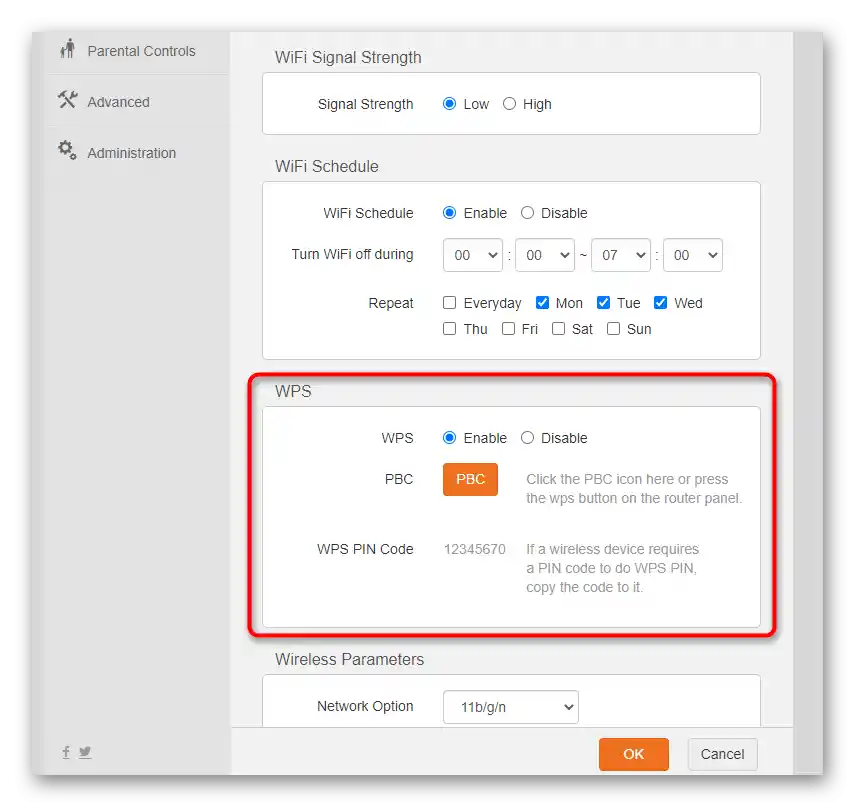855x807 pixels.
Task: Click the WiFi Signal Strength heading
Action: 348,57
